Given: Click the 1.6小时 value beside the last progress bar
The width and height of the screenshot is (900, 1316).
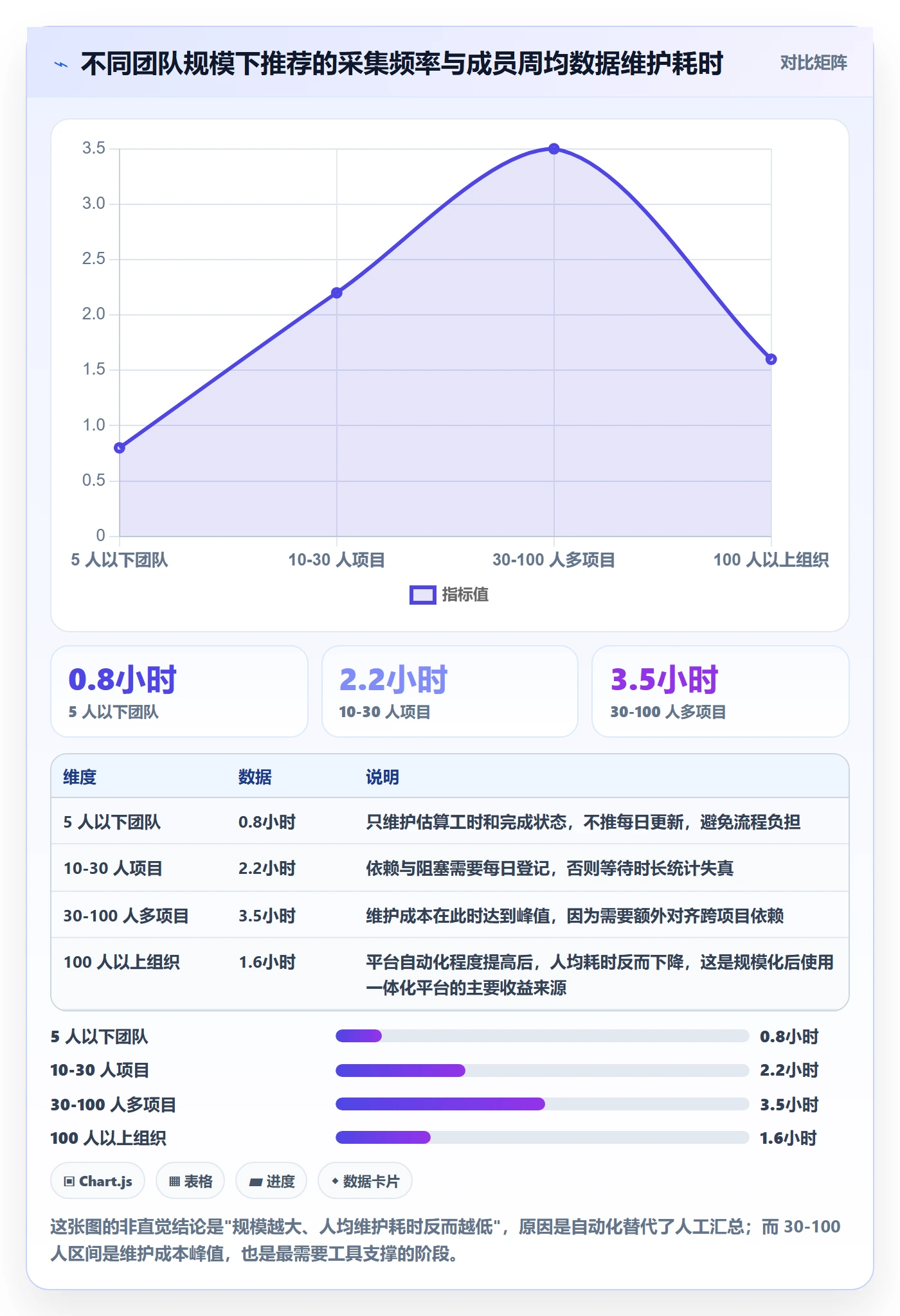Looking at the screenshot, I should coord(788,1138).
